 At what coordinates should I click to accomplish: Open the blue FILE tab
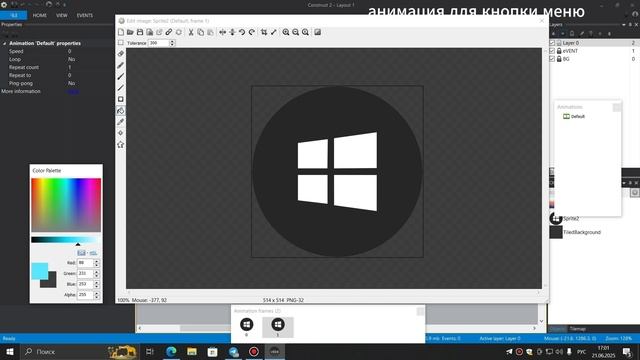[13, 16]
